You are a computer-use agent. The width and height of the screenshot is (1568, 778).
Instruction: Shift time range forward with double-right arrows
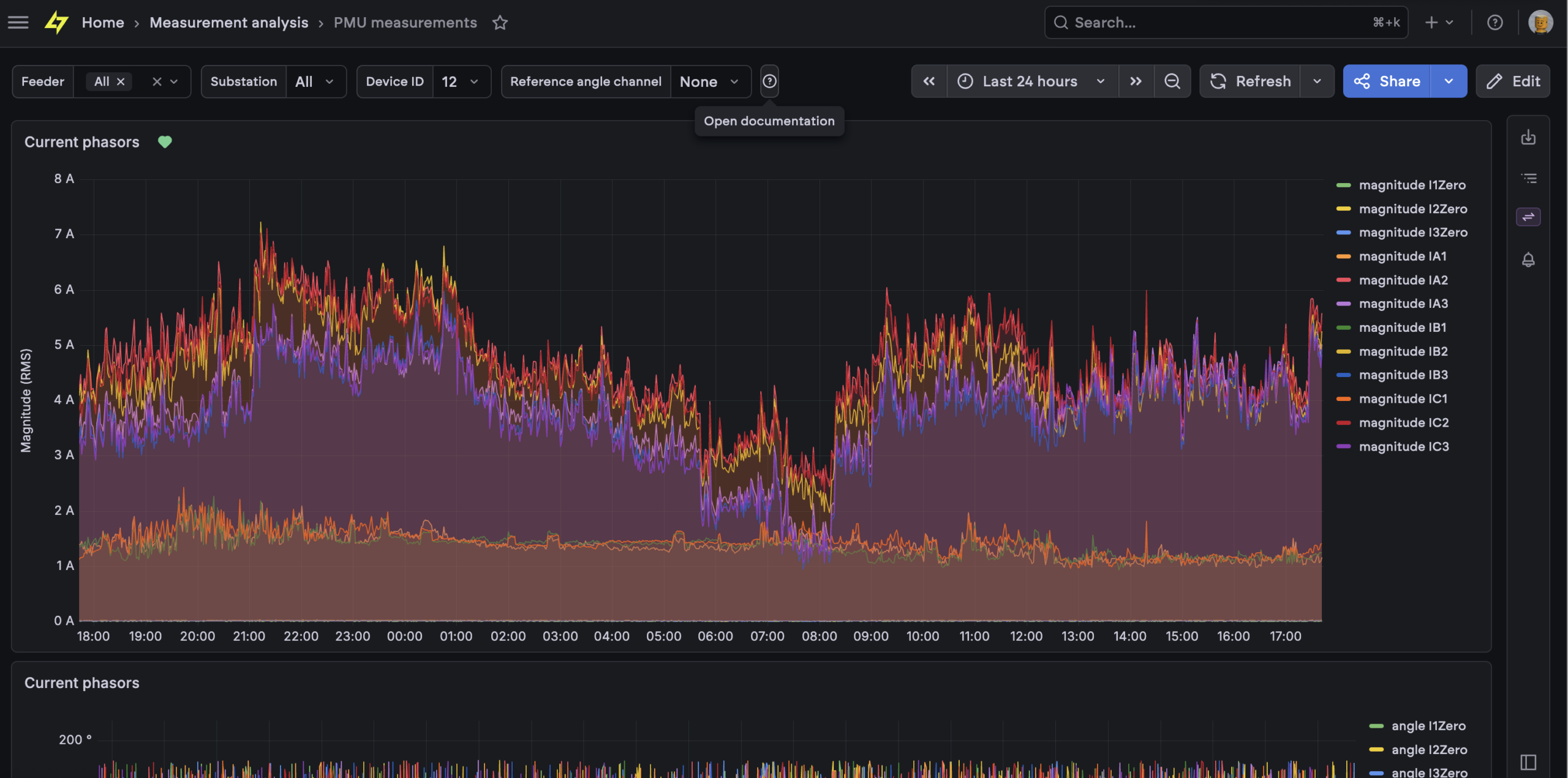[x=1136, y=81]
